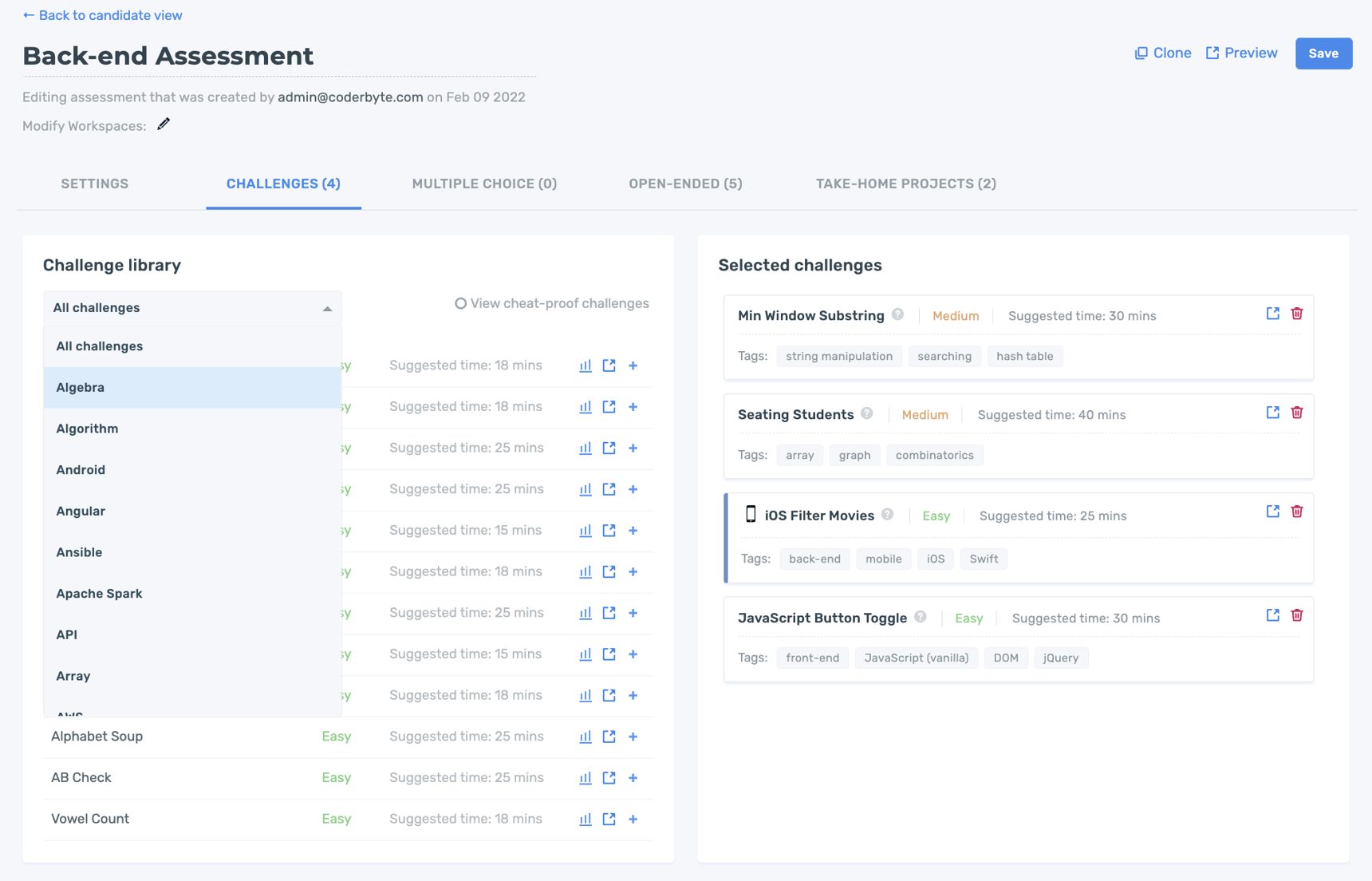Go back to candidate view

click(102, 15)
